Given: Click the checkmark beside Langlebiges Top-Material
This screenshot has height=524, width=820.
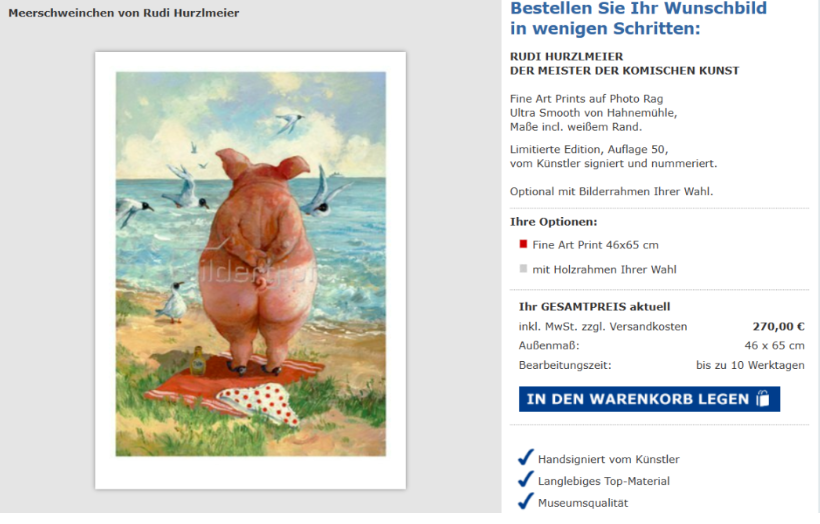Looking at the screenshot, I should pyautogui.click(x=526, y=480).
